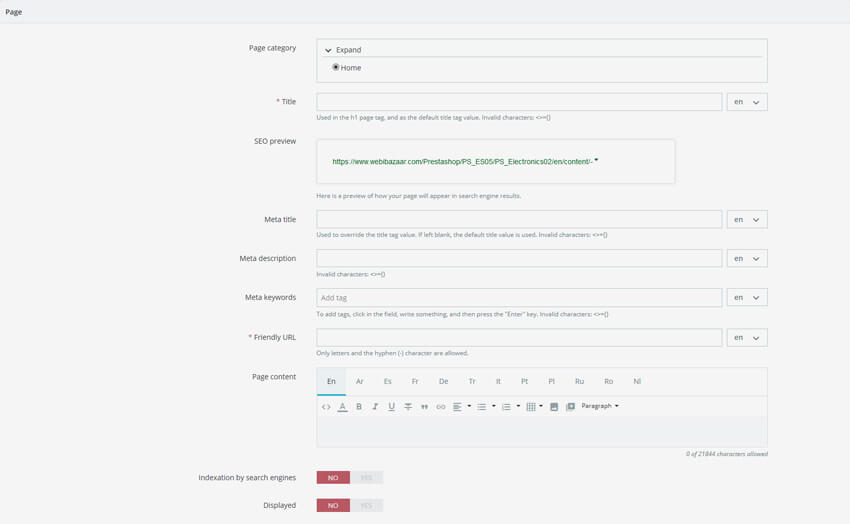Switch to the Tr content tab
Viewport: 850px width, 524px height.
point(472,381)
